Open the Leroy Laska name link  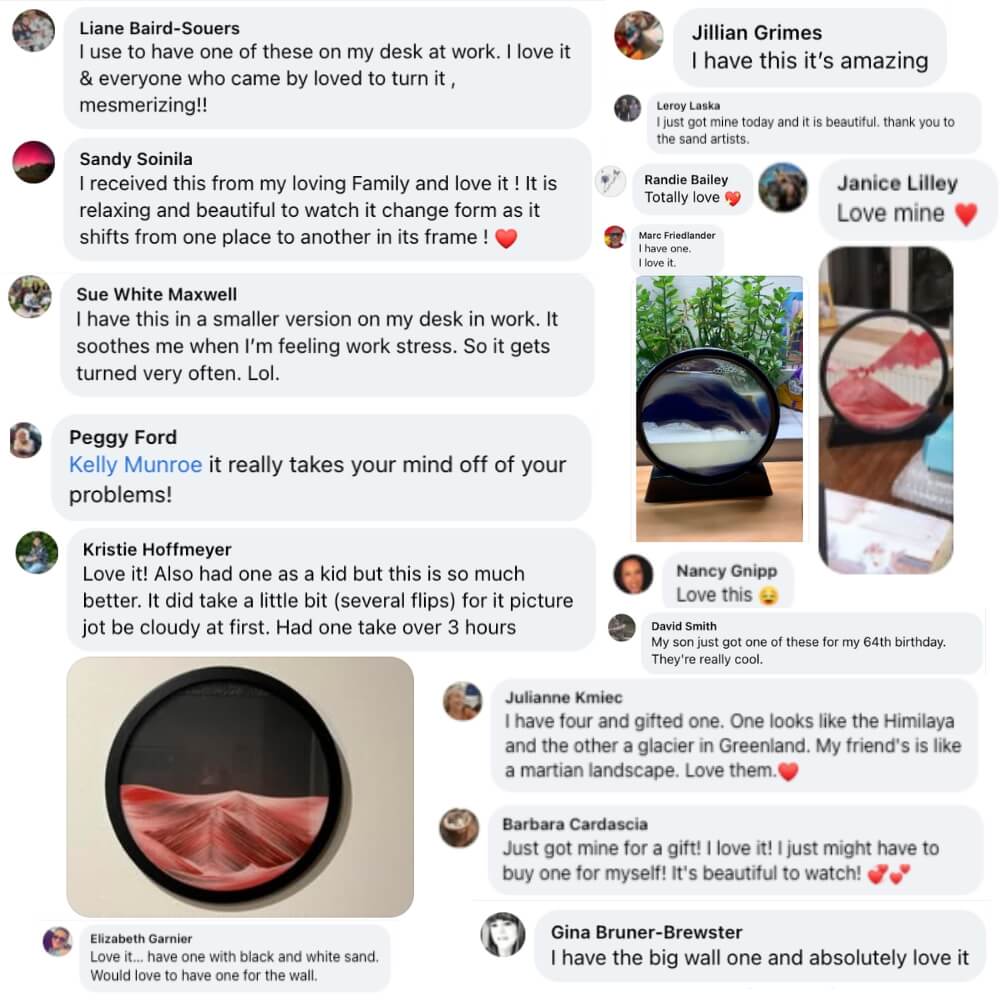[688, 106]
